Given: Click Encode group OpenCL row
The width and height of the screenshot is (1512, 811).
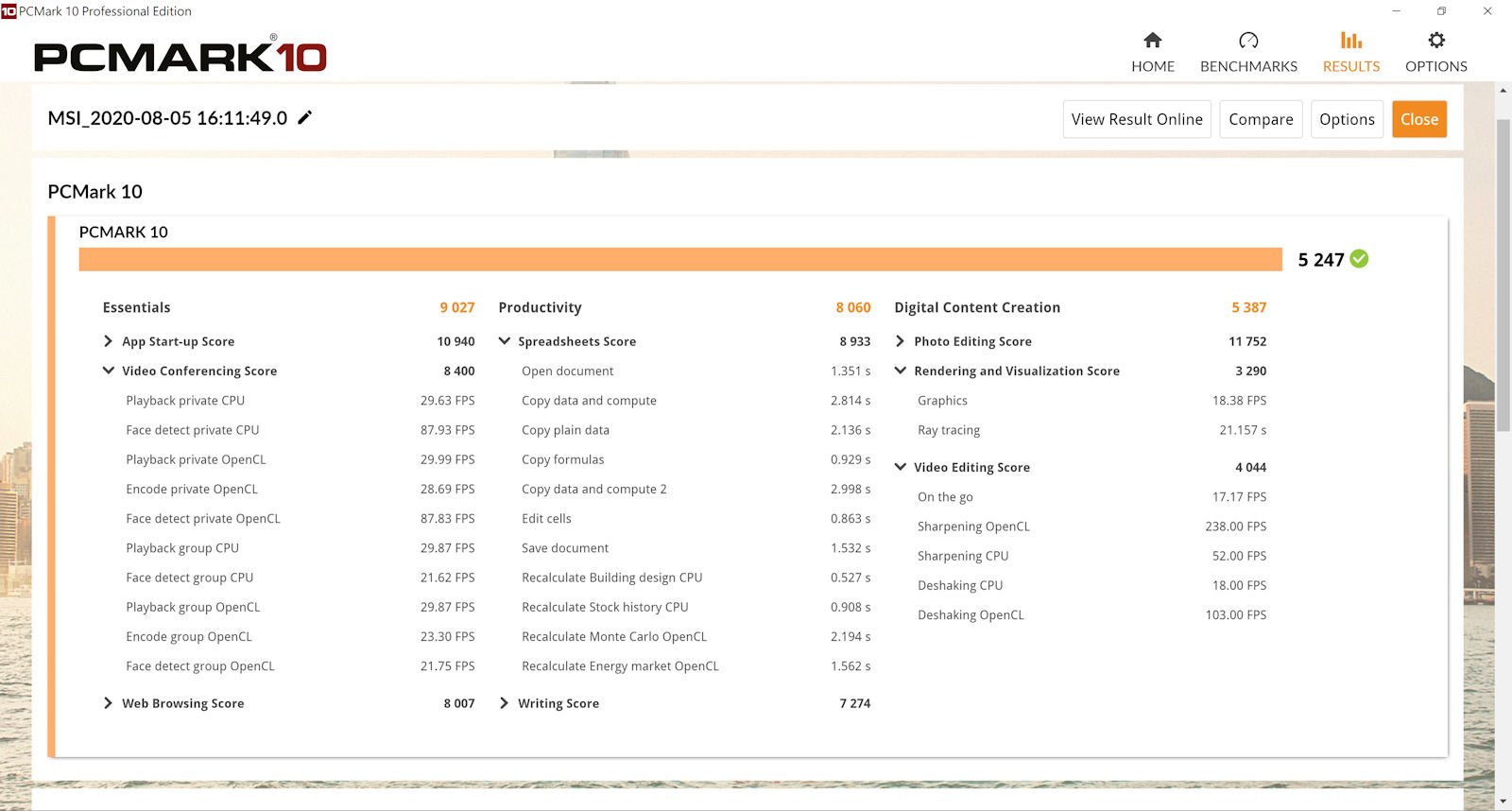Looking at the screenshot, I should (301, 637).
